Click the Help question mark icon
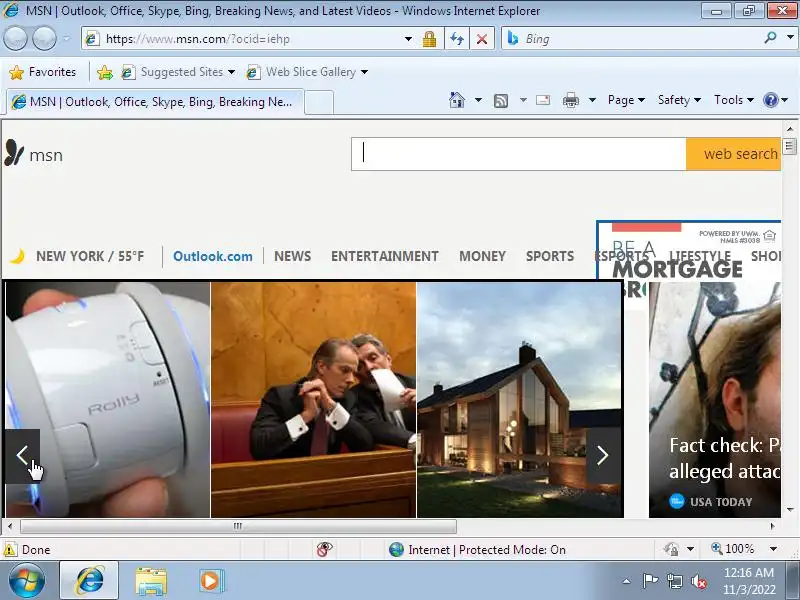800x600 pixels. click(x=770, y=100)
